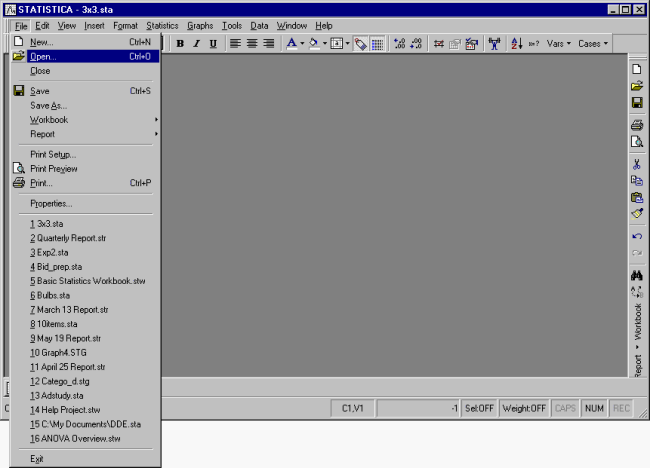Open the Vars dropdown button
This screenshot has height=468, width=650.
point(558,44)
